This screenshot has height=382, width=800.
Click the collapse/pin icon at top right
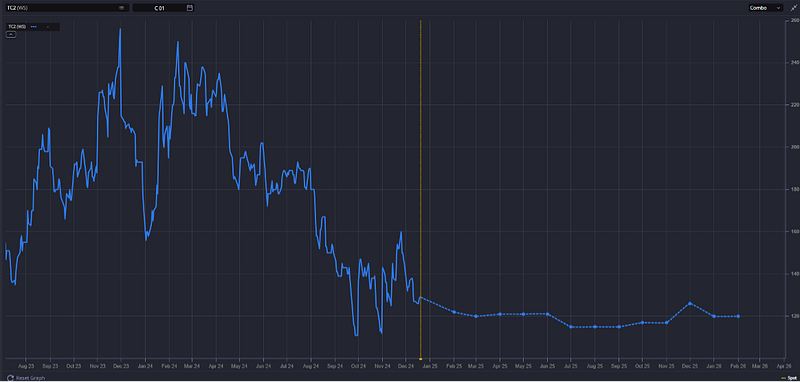[x=793, y=8]
